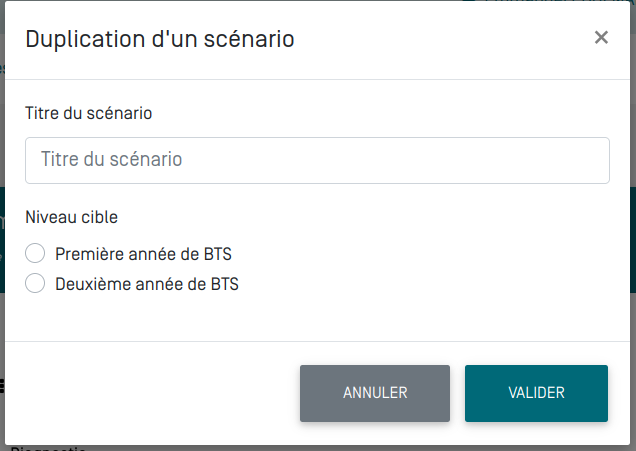Confirm duplication with the VALIDER button
The width and height of the screenshot is (636, 451).
536,393
